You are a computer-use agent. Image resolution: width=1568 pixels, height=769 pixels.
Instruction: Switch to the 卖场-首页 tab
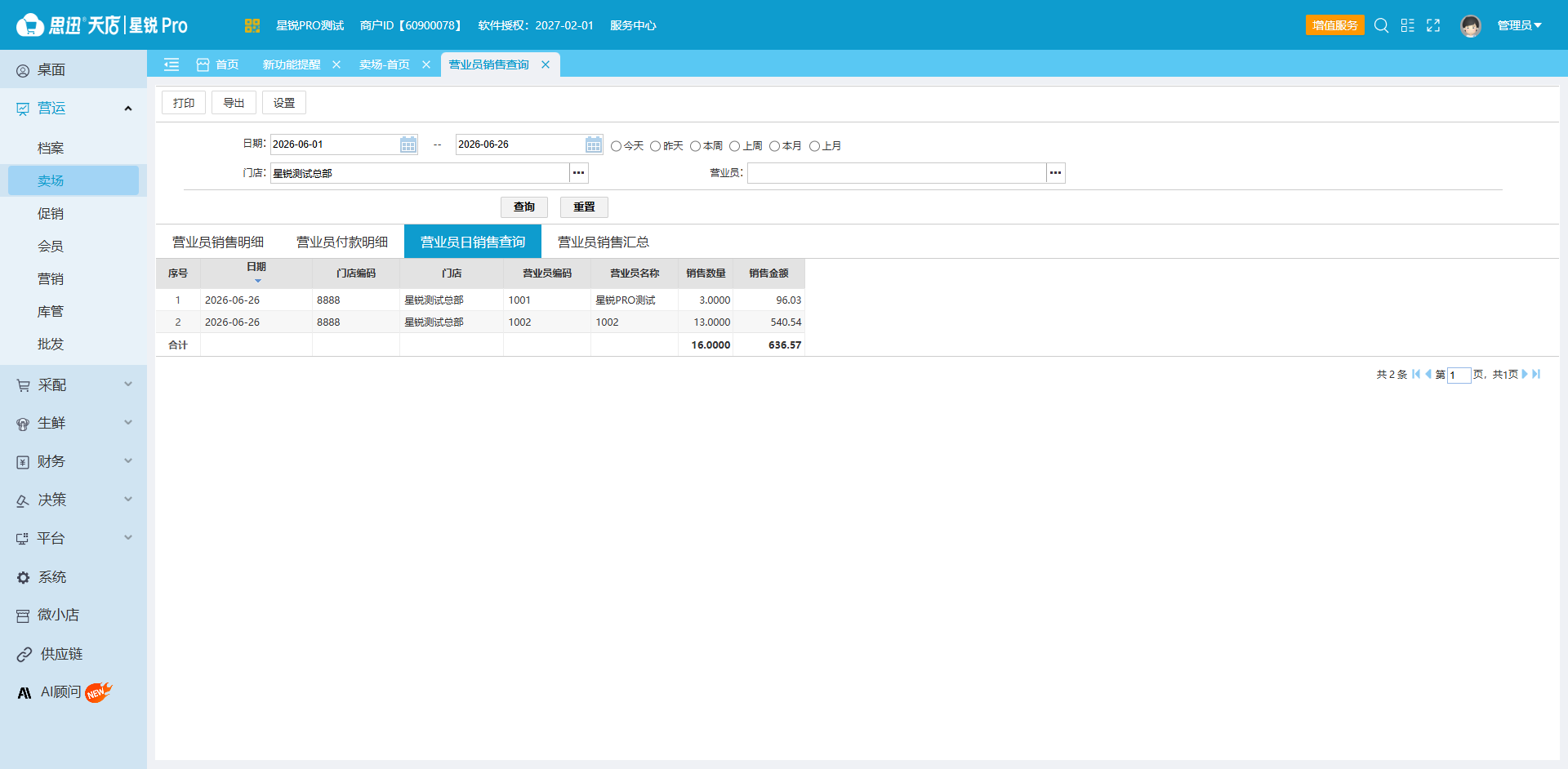click(385, 64)
